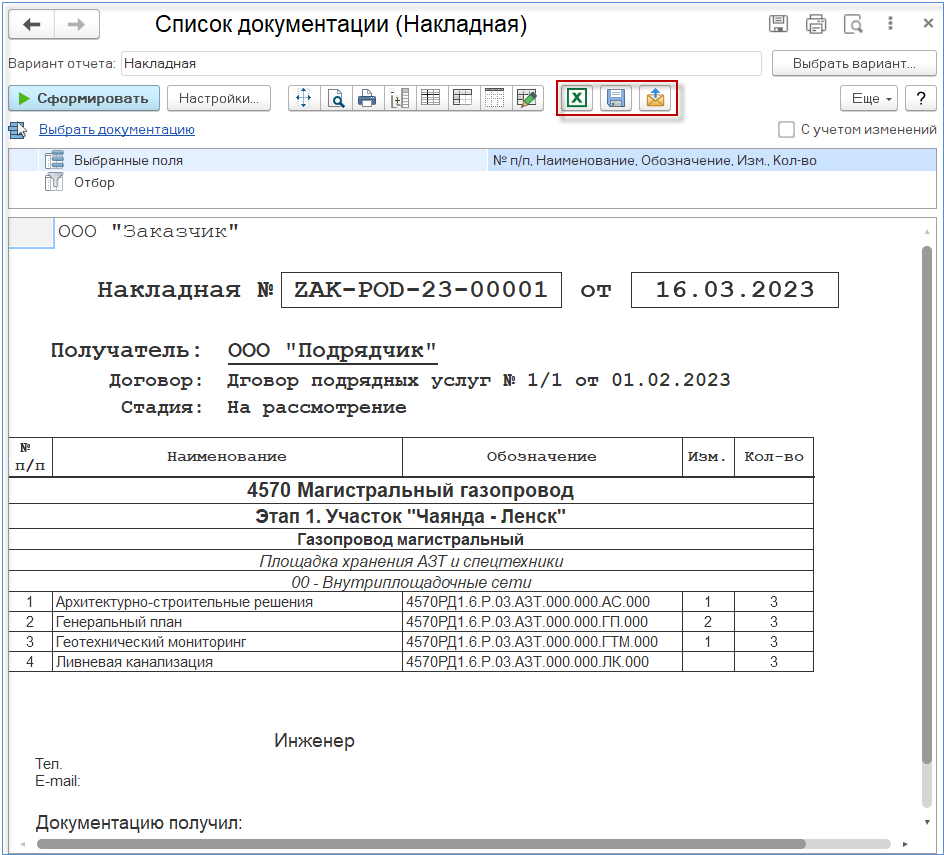Click the Выбранные поля list icon
The height and width of the screenshot is (855, 944).
pos(54,160)
